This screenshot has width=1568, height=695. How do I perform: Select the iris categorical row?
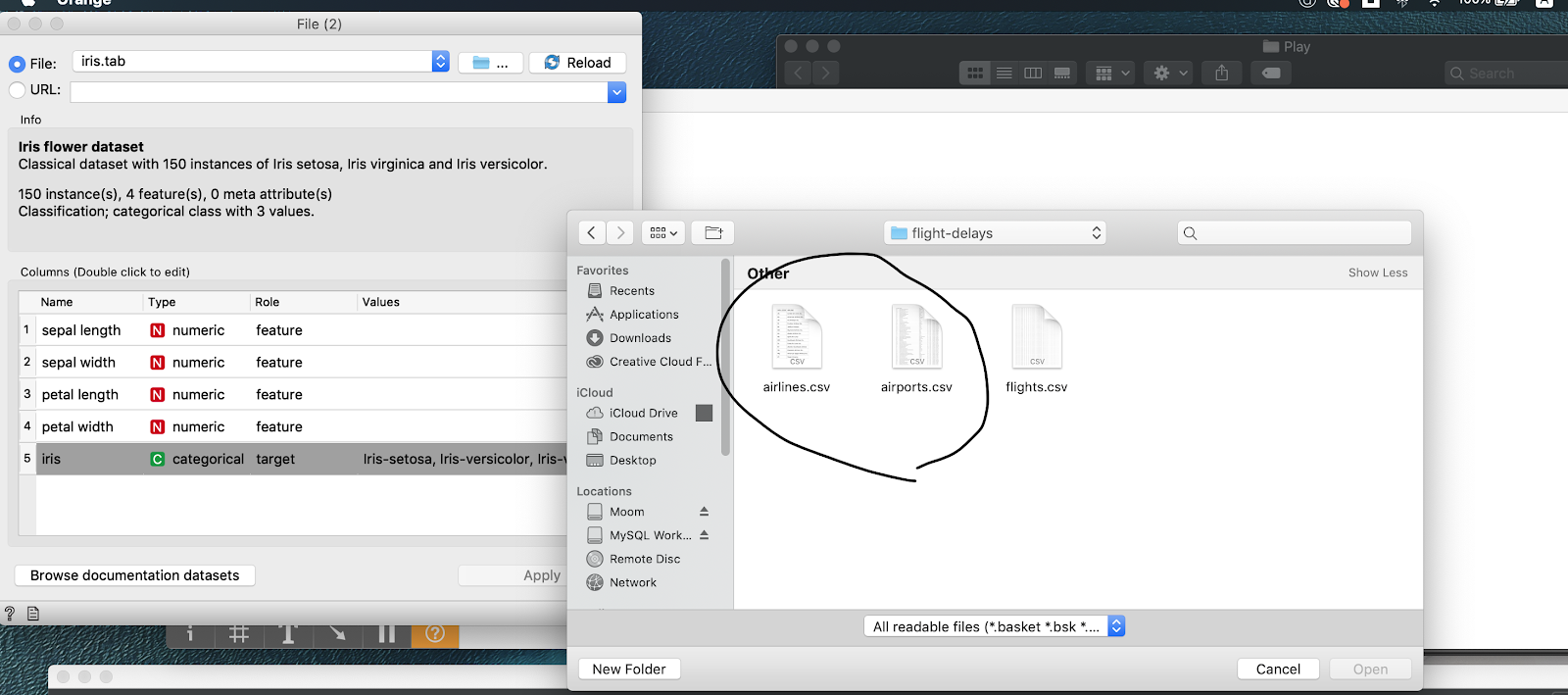pos(294,459)
